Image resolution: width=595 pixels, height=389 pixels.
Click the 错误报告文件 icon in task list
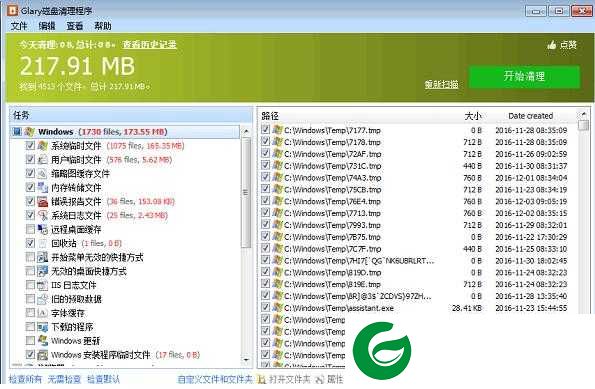click(x=42, y=202)
